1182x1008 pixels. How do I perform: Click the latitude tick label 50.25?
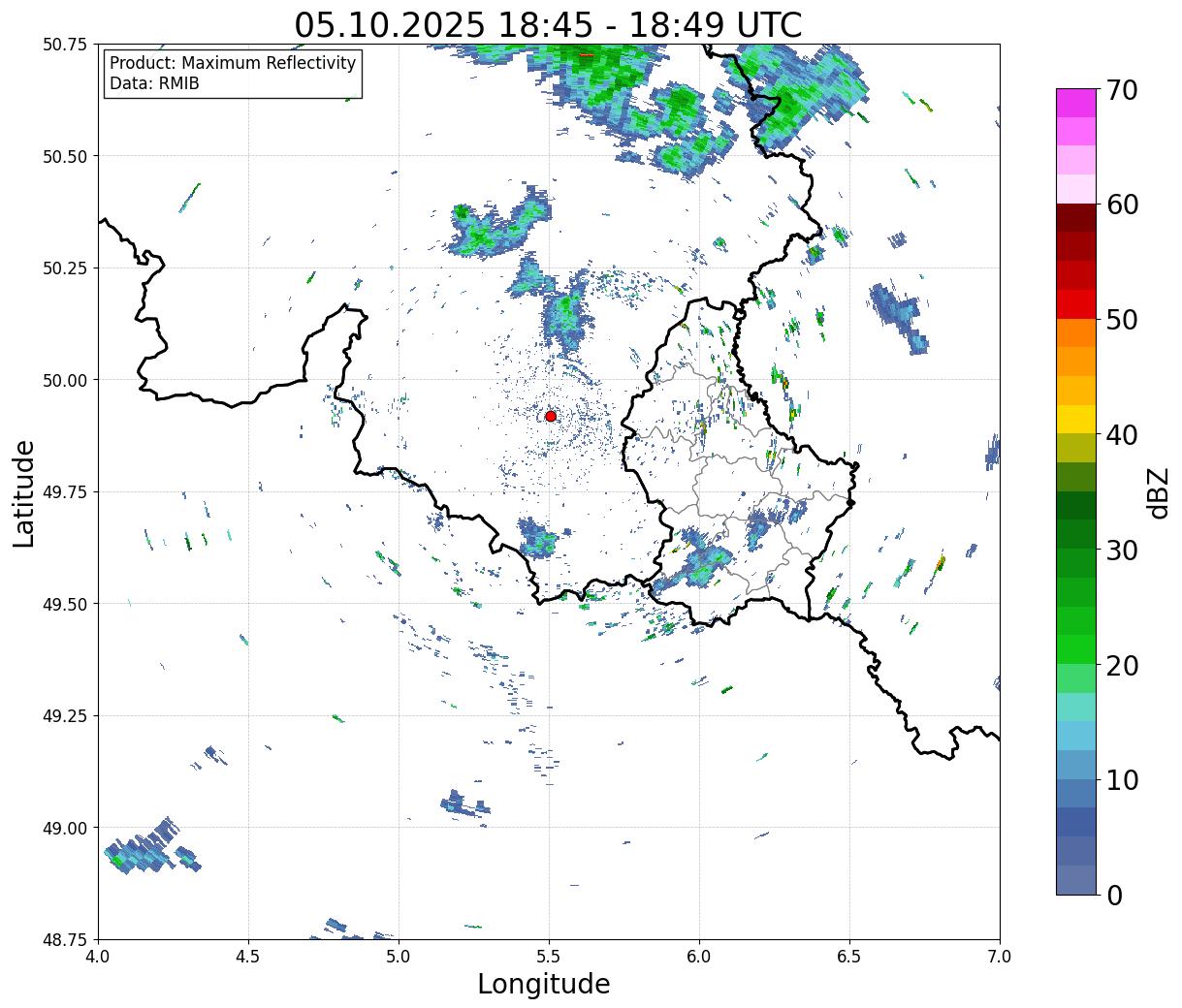point(65,268)
